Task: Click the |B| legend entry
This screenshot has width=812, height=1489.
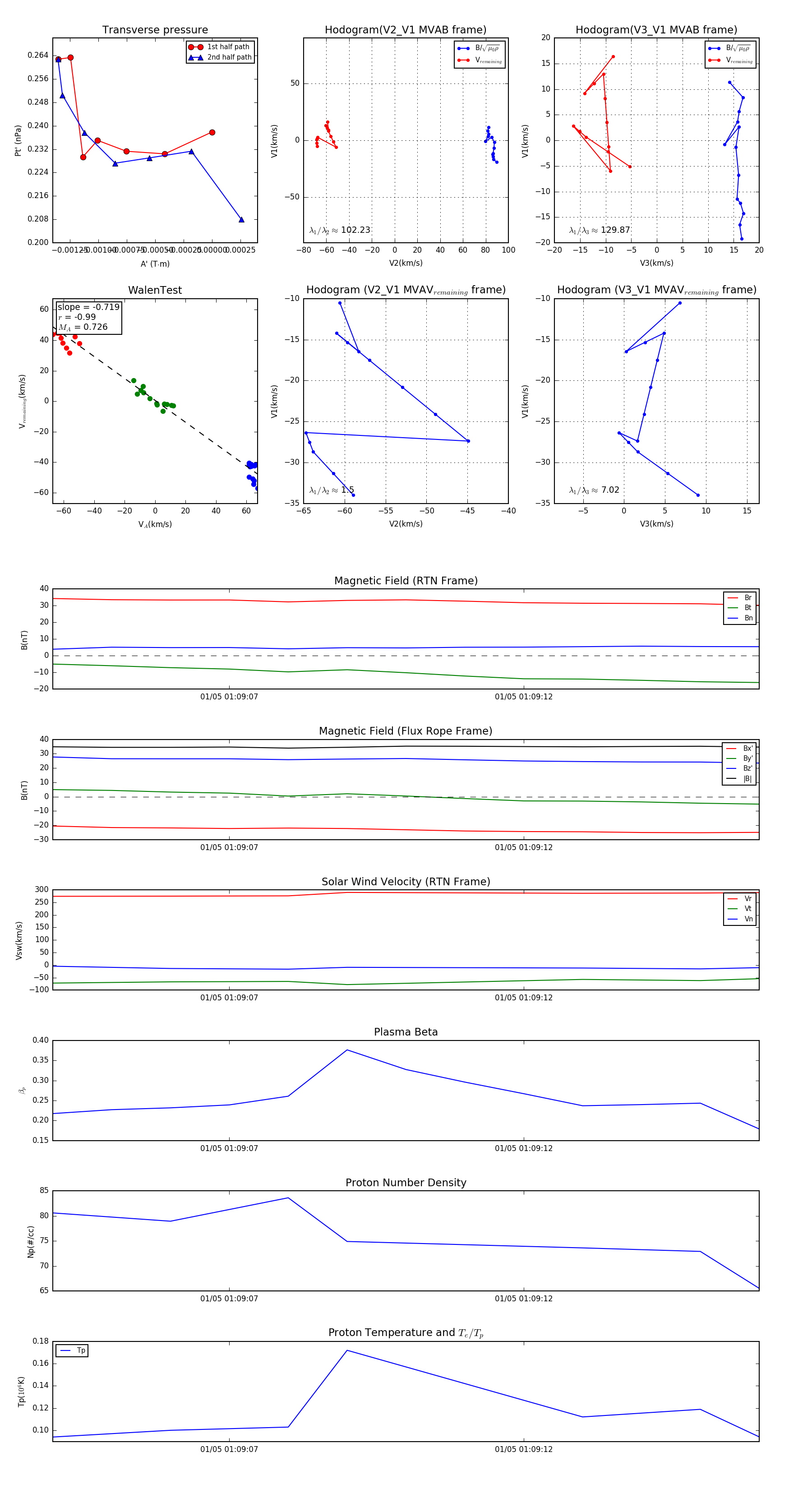Action: [739, 779]
